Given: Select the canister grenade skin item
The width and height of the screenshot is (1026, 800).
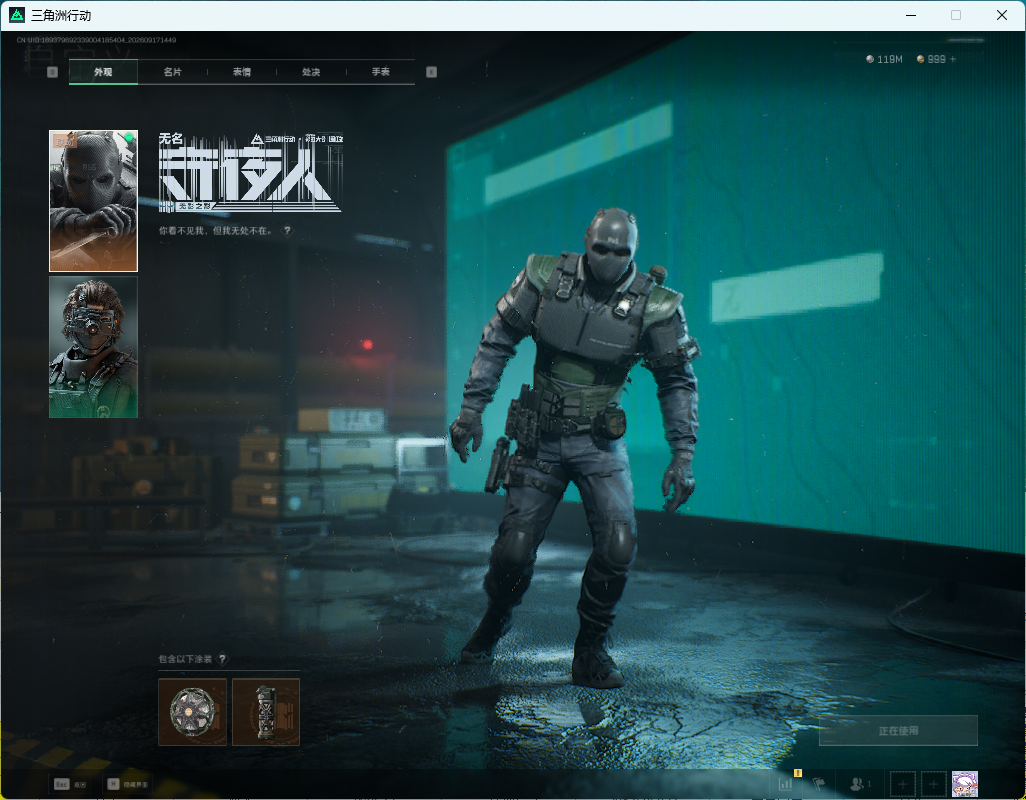Looking at the screenshot, I should click(x=266, y=712).
